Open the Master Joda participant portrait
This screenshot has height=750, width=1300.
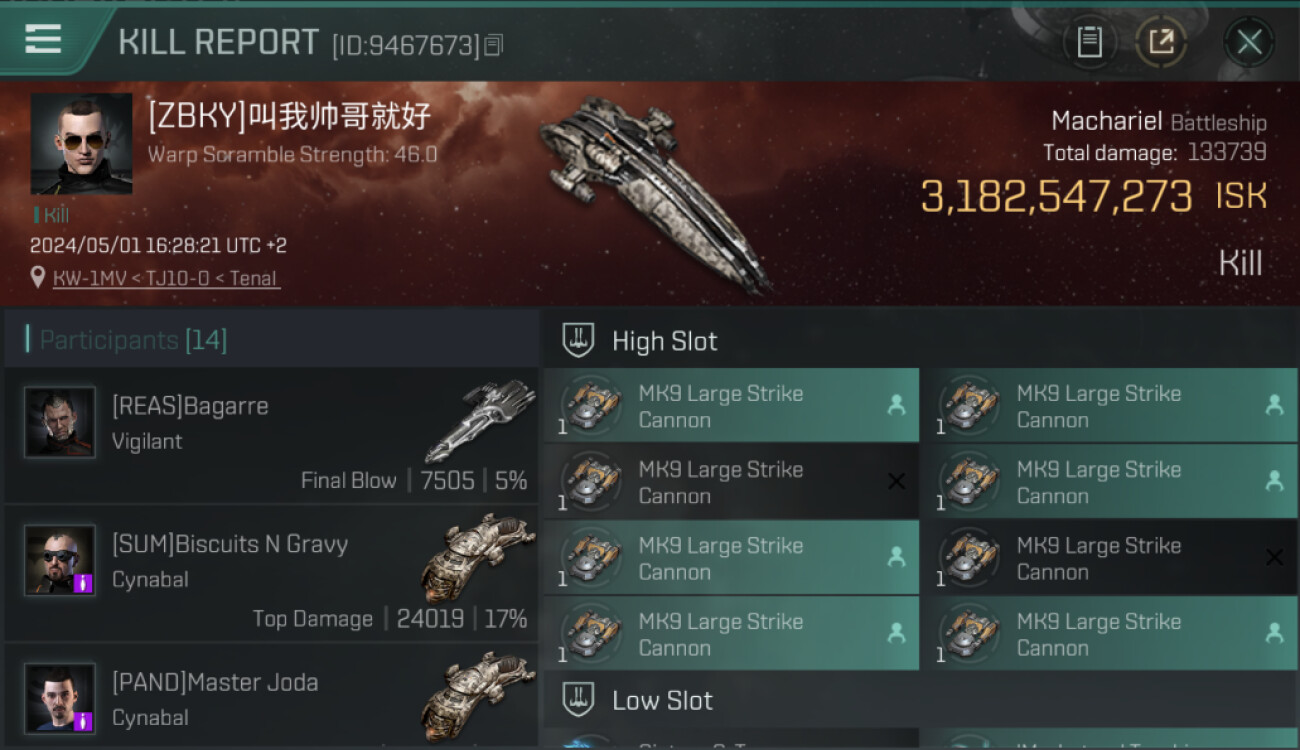(60, 698)
